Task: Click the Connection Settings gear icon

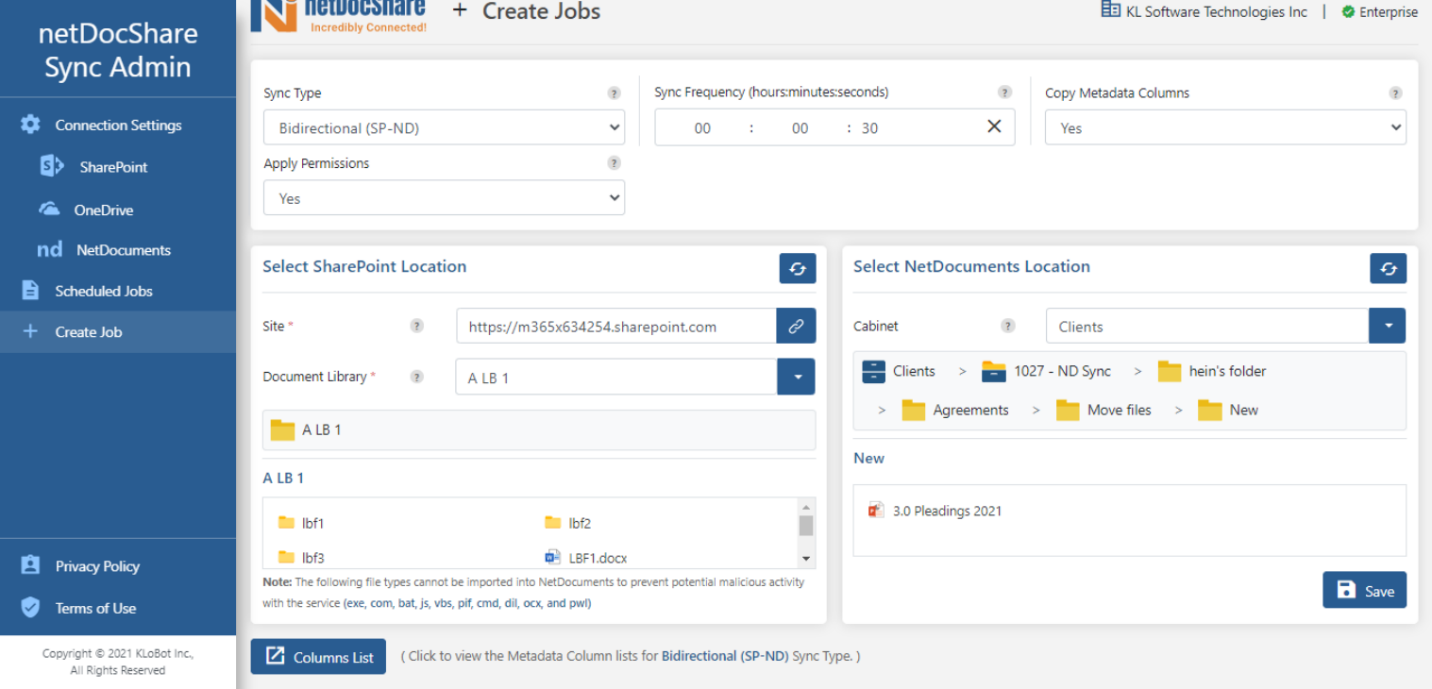Action: click(x=31, y=125)
